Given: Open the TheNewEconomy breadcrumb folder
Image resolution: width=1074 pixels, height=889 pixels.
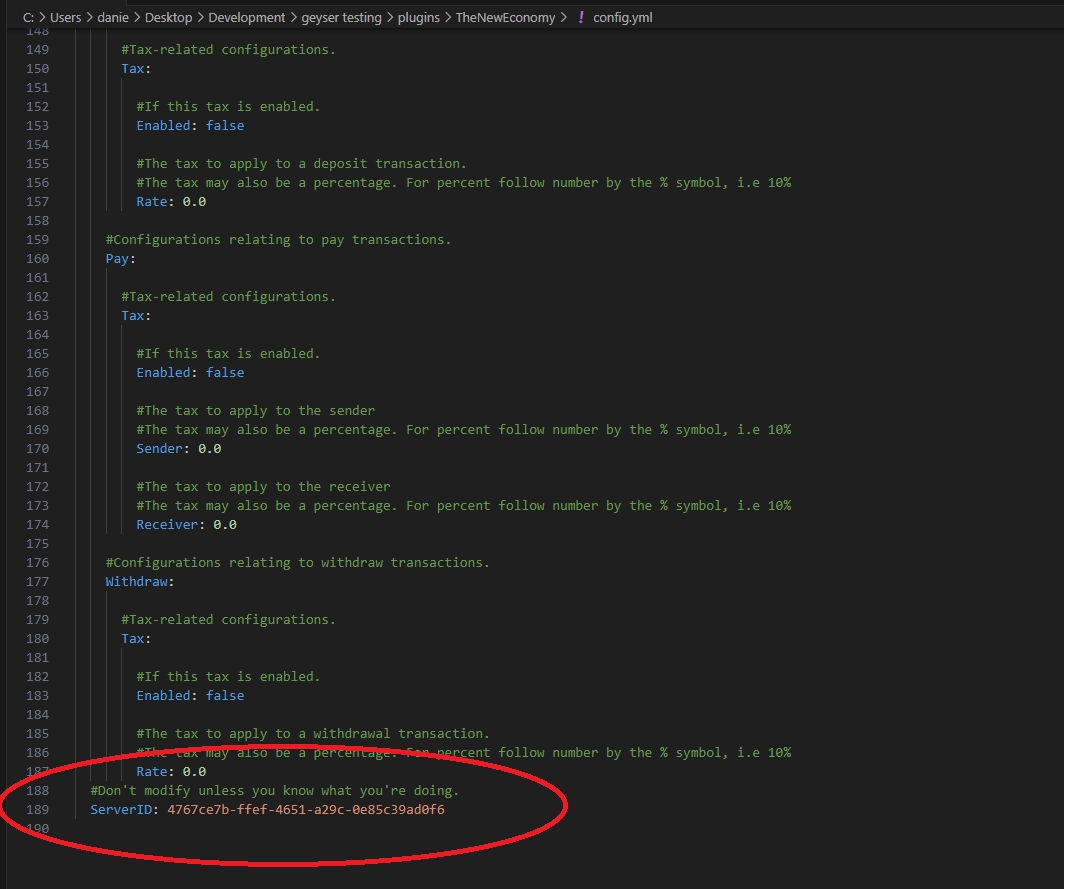Looking at the screenshot, I should (505, 17).
